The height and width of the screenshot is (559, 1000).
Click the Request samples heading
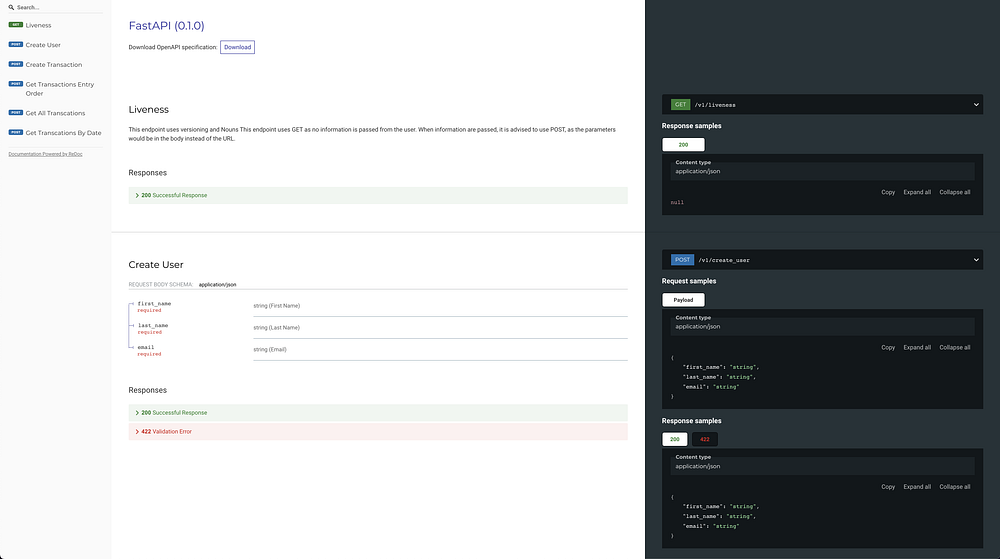pyautogui.click(x=689, y=281)
